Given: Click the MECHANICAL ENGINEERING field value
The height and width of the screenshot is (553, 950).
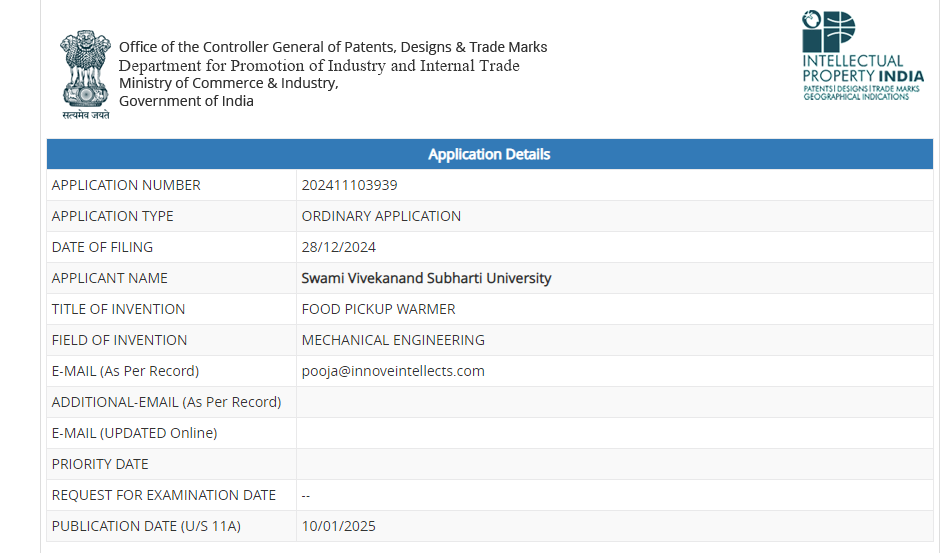Looking at the screenshot, I should 393,340.
